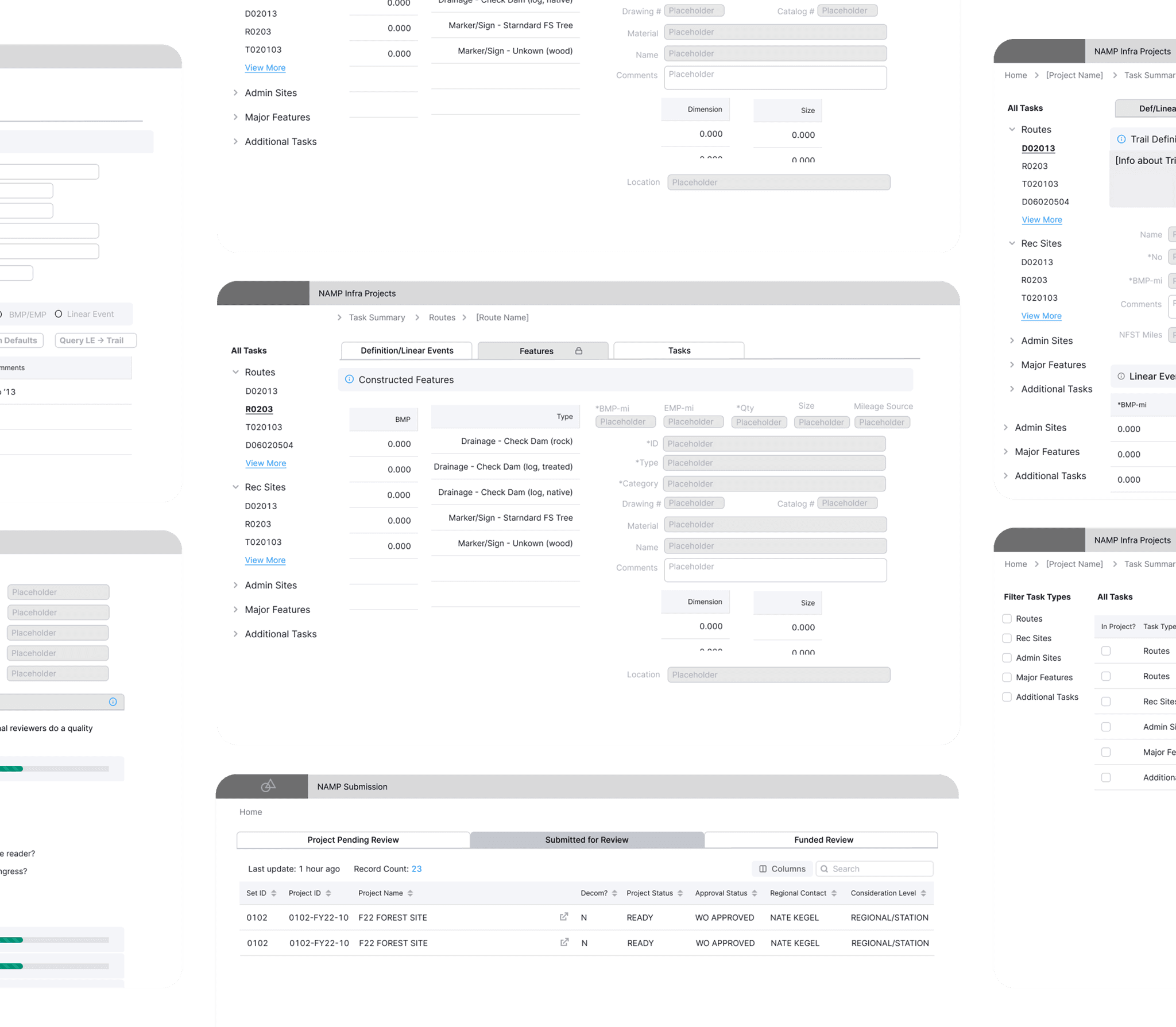Screen dimensions: 1176x1027
Task: Check Routes under Filter Task Types
Action: click(x=1007, y=618)
